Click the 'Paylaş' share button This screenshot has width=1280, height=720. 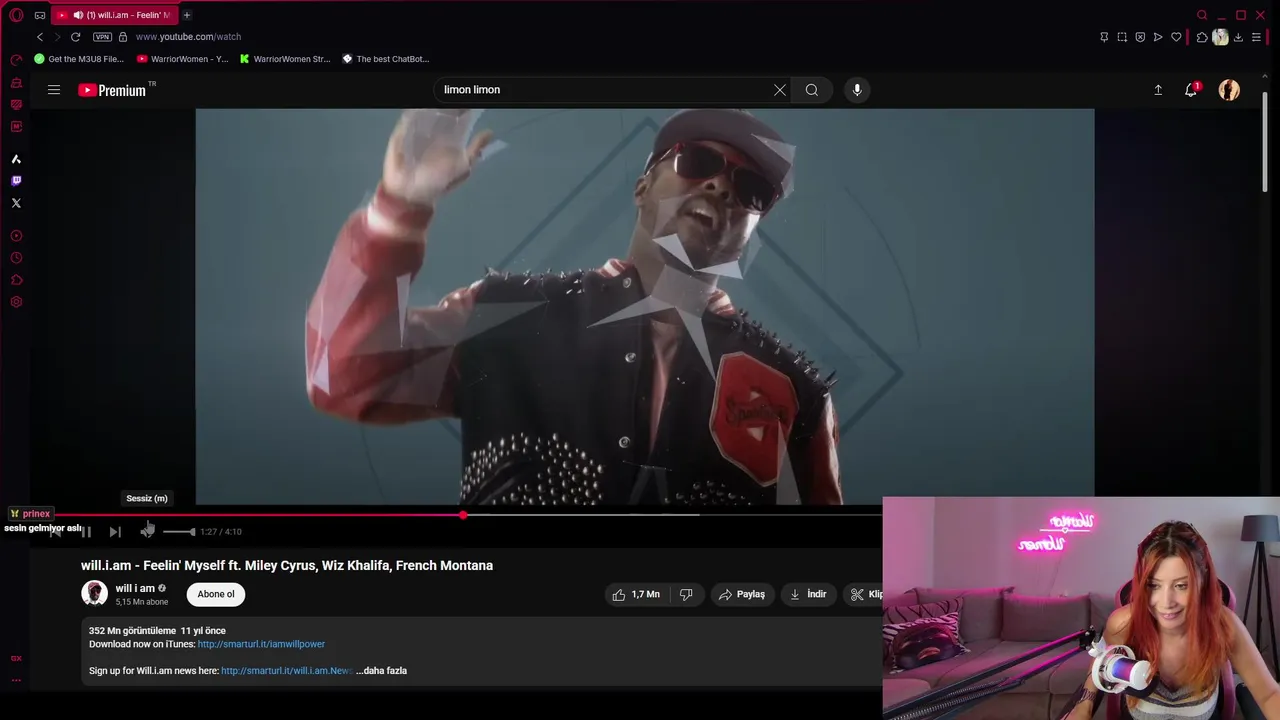[742, 594]
